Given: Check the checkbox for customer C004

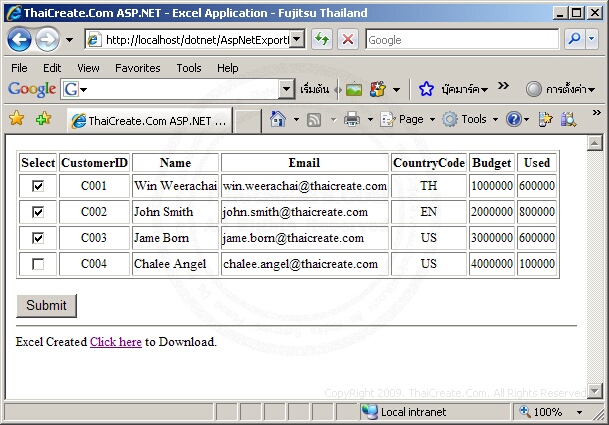Looking at the screenshot, I should point(38,264).
